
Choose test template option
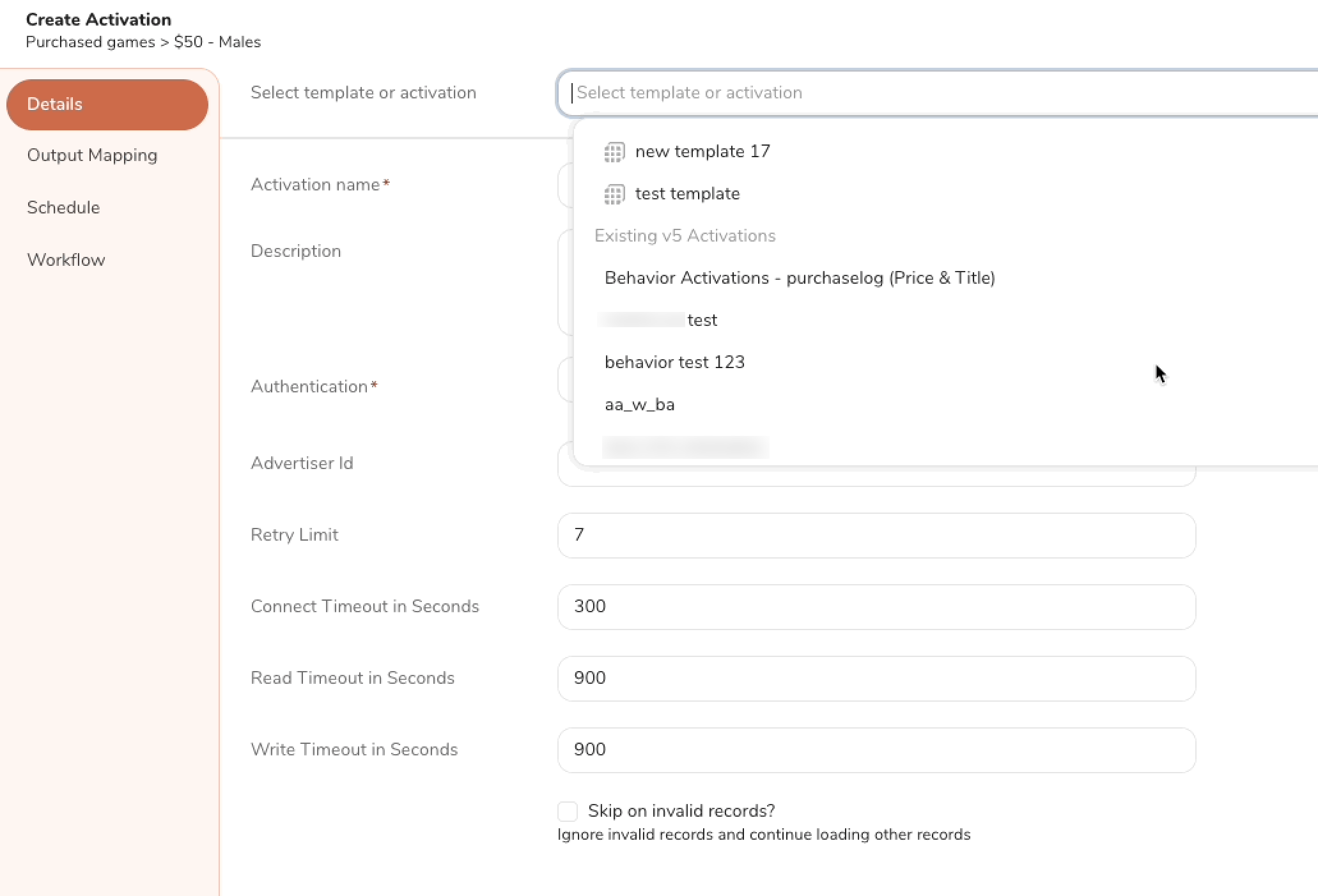click(687, 194)
